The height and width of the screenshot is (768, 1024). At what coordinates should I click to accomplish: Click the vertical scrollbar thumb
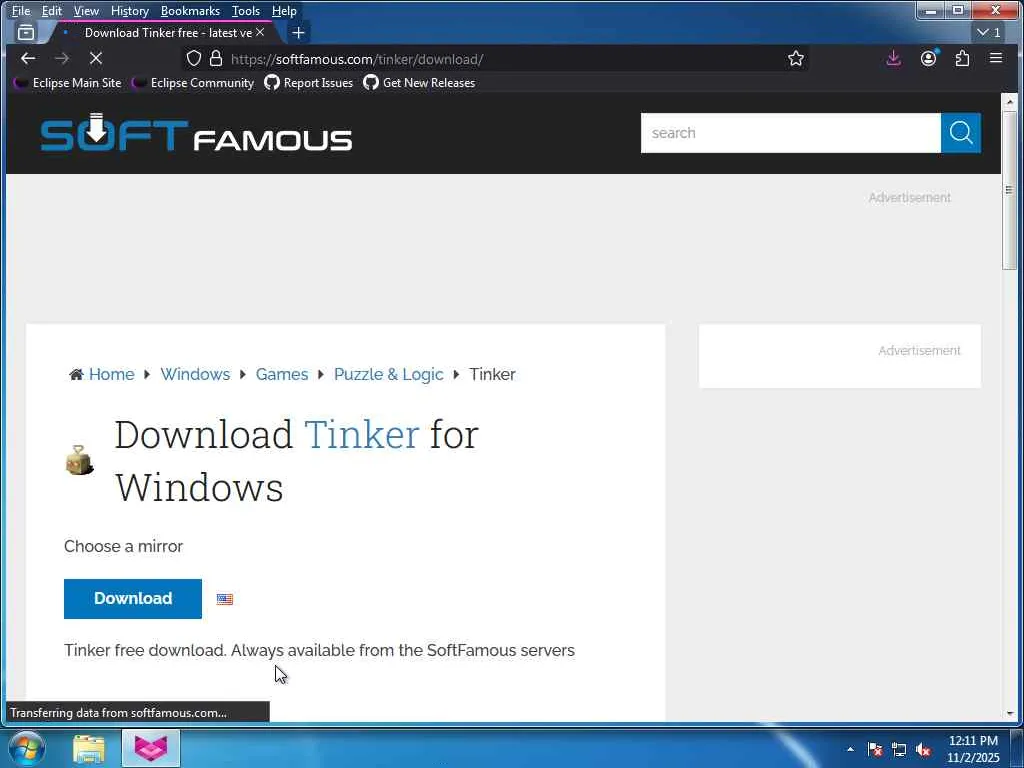click(x=1010, y=189)
